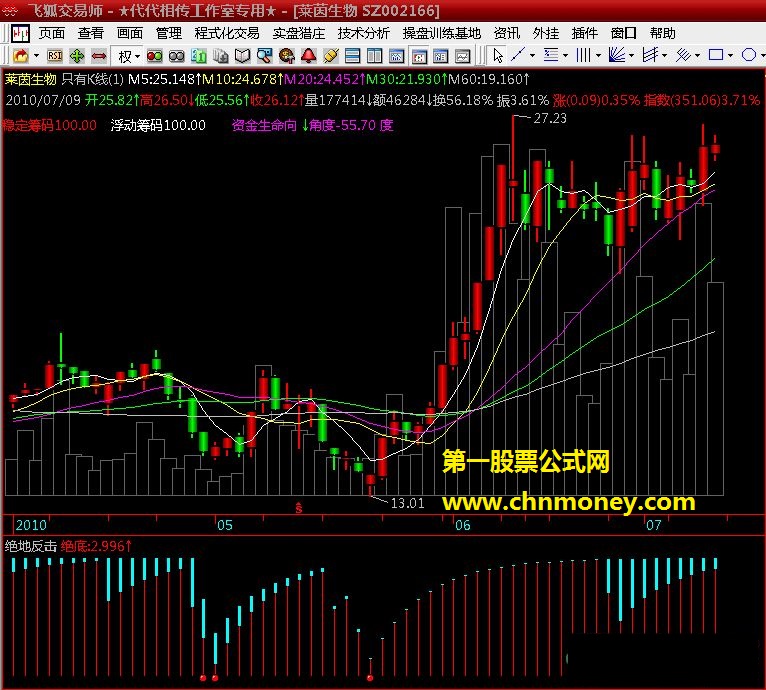Click the green four-way move arrows icon
This screenshot has height=690, width=766.
coord(77,56)
